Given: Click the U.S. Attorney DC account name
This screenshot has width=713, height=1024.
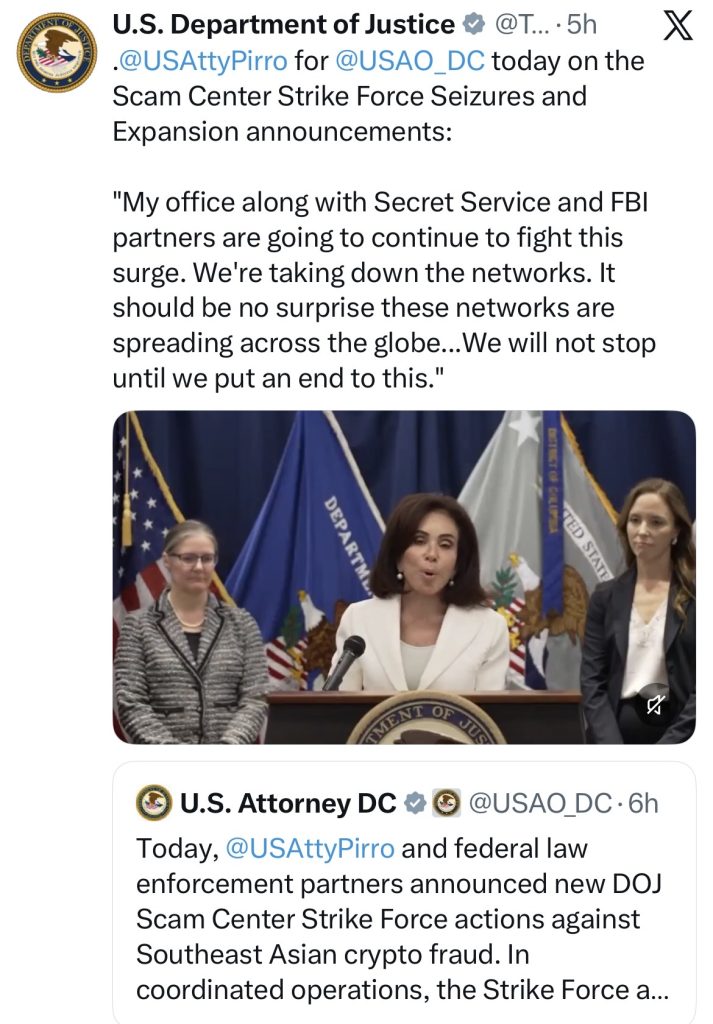Looking at the screenshot, I should pos(288,803).
